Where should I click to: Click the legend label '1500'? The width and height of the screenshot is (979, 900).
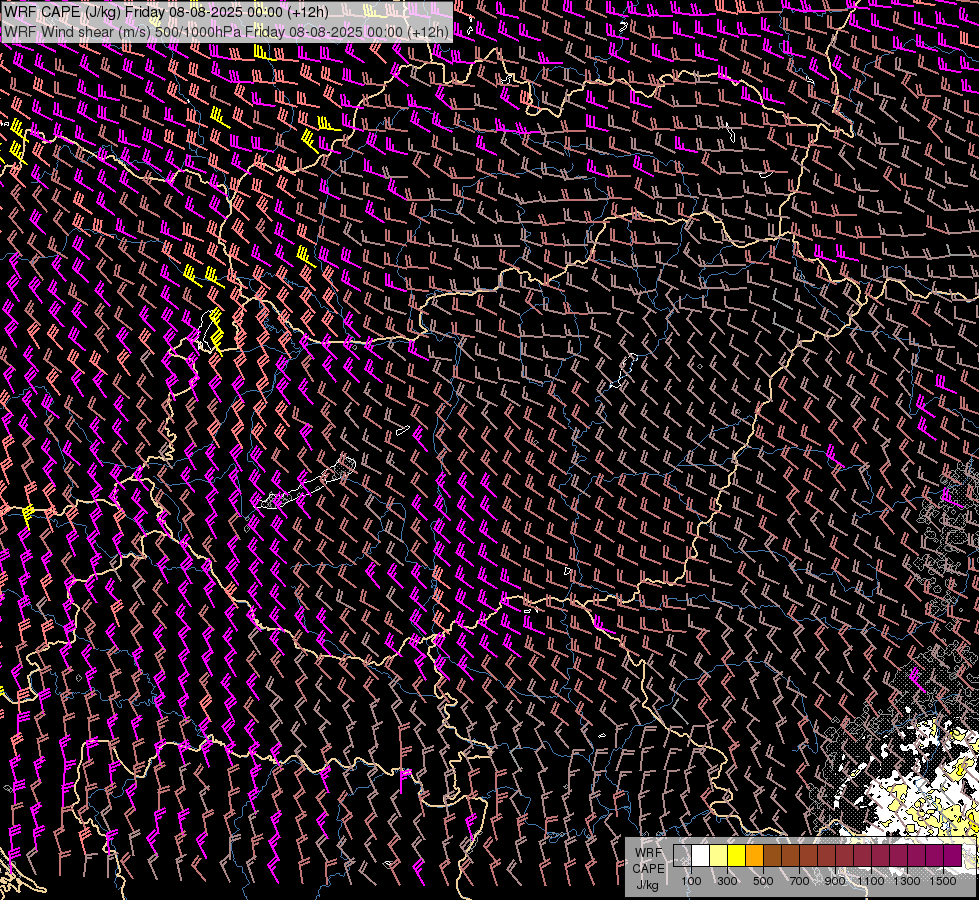[x=943, y=881]
